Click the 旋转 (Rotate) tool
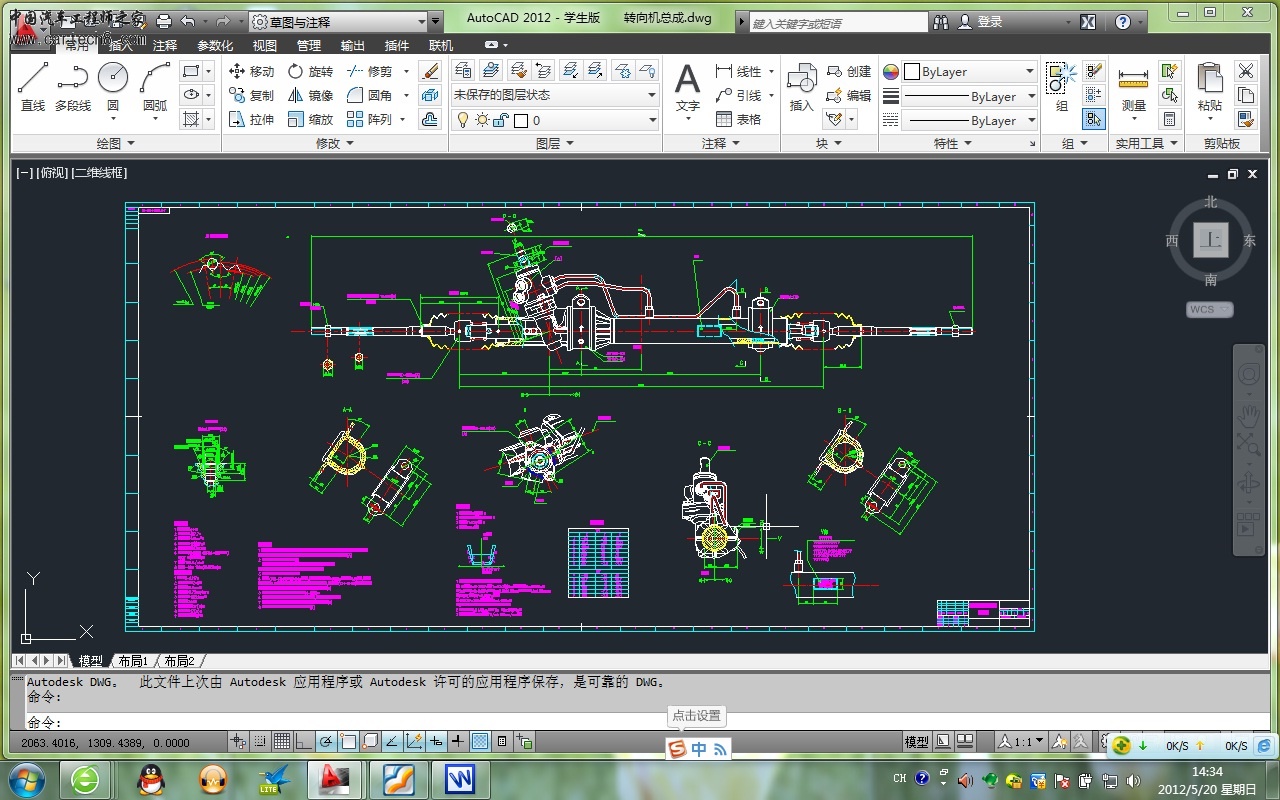This screenshot has height=800, width=1280. (310, 71)
